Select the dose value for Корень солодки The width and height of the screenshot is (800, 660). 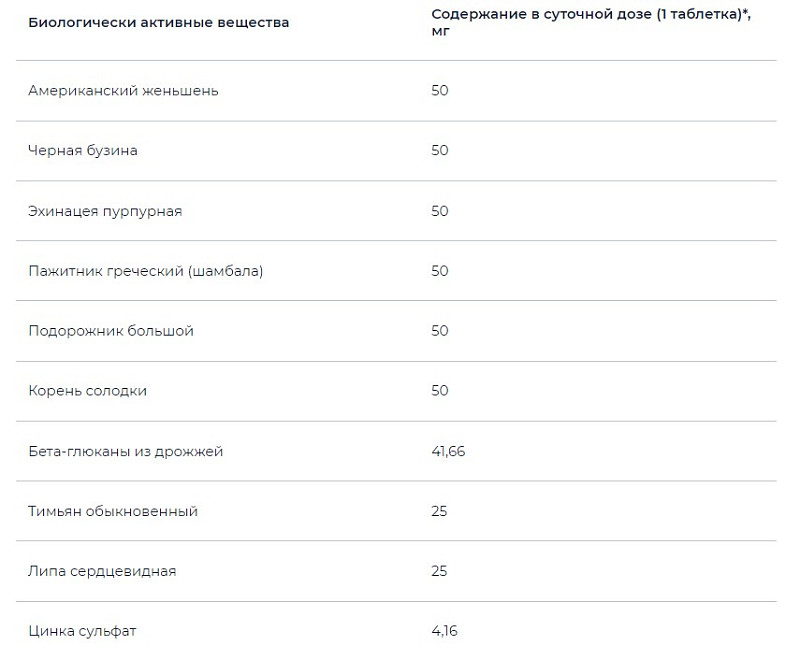(440, 391)
